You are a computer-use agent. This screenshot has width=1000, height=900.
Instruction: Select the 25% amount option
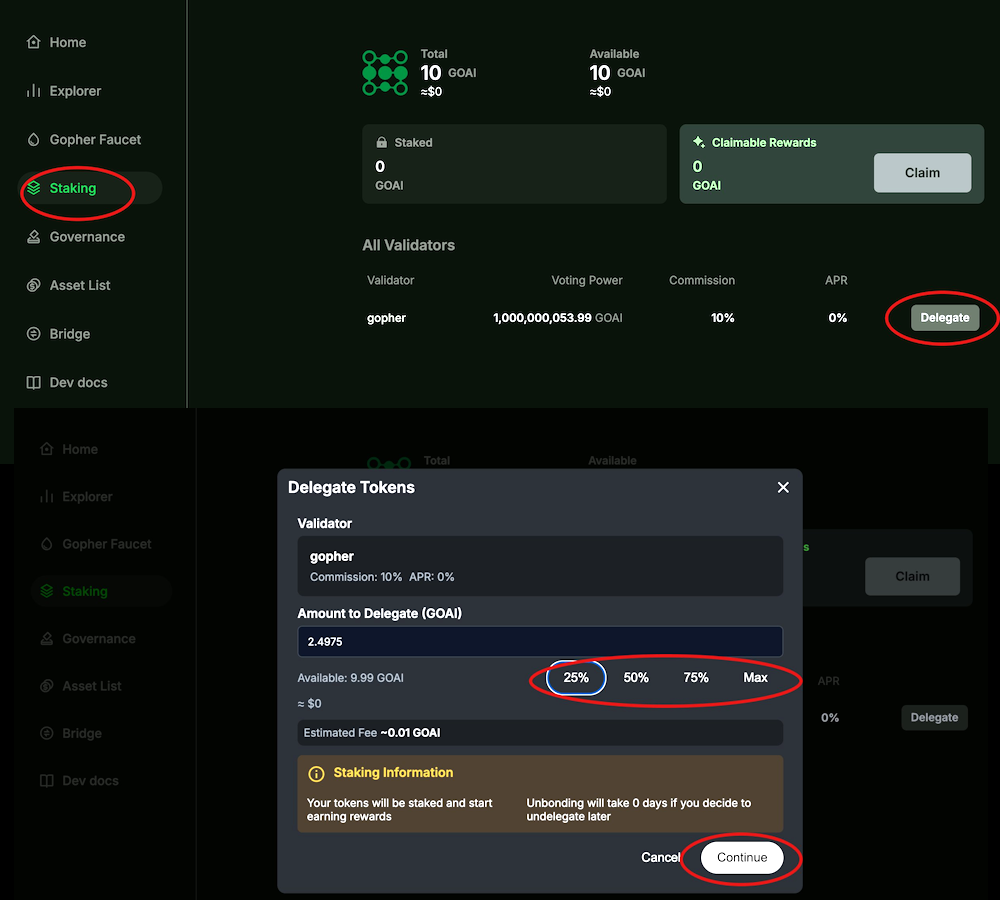[x=576, y=678]
